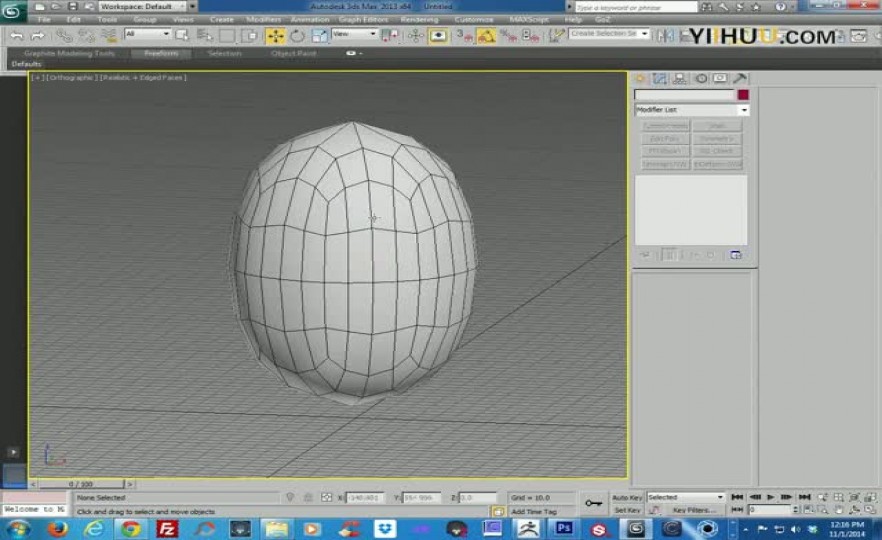Choose the Select Object tool
The height and width of the screenshot is (540, 882).
click(182, 35)
